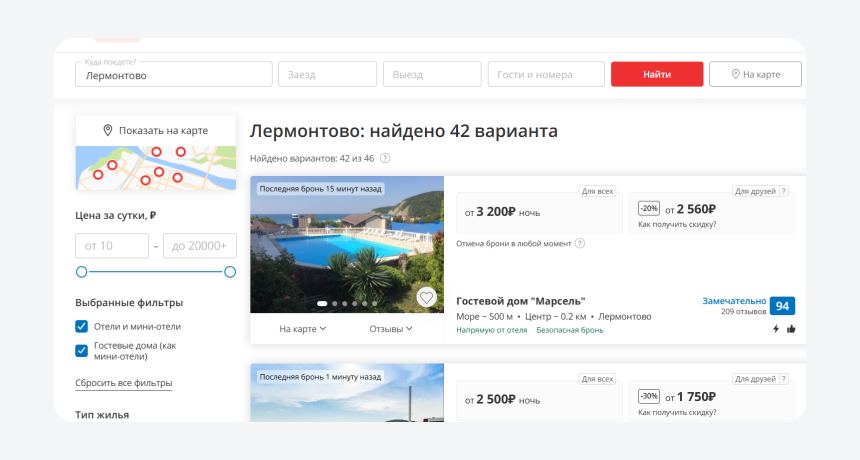Open the 'Заезд' check-in date field
Screen dimensions: 860x460
tap(327, 74)
